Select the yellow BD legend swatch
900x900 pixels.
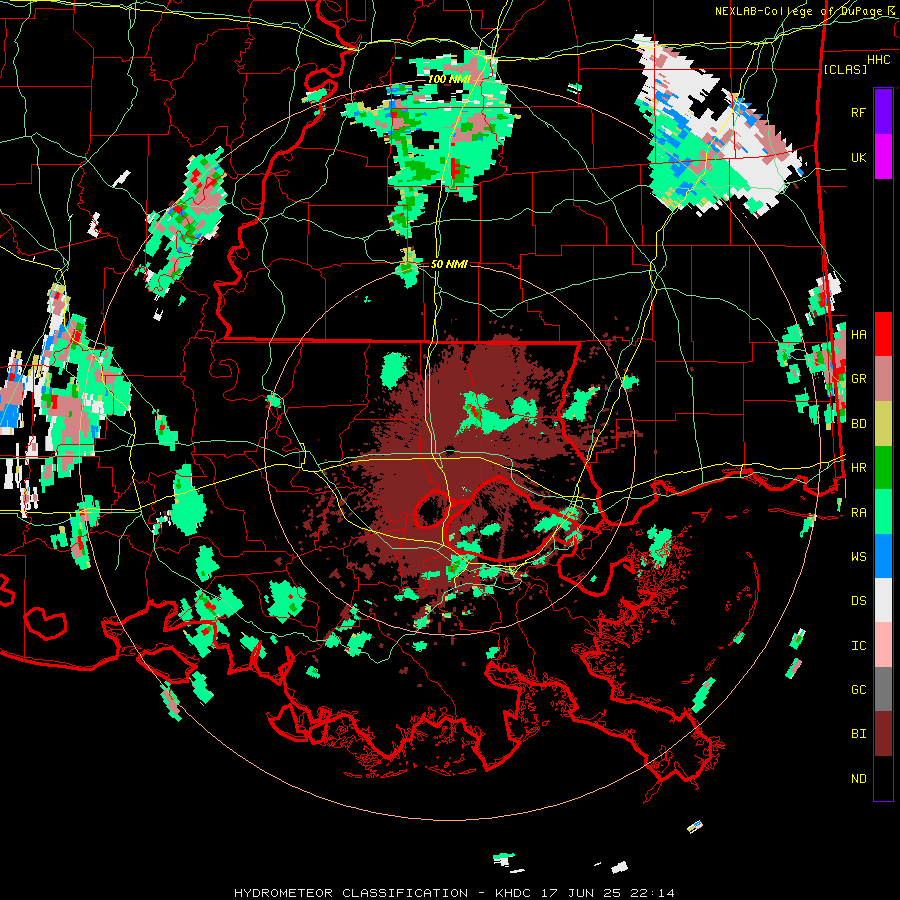tap(883, 424)
